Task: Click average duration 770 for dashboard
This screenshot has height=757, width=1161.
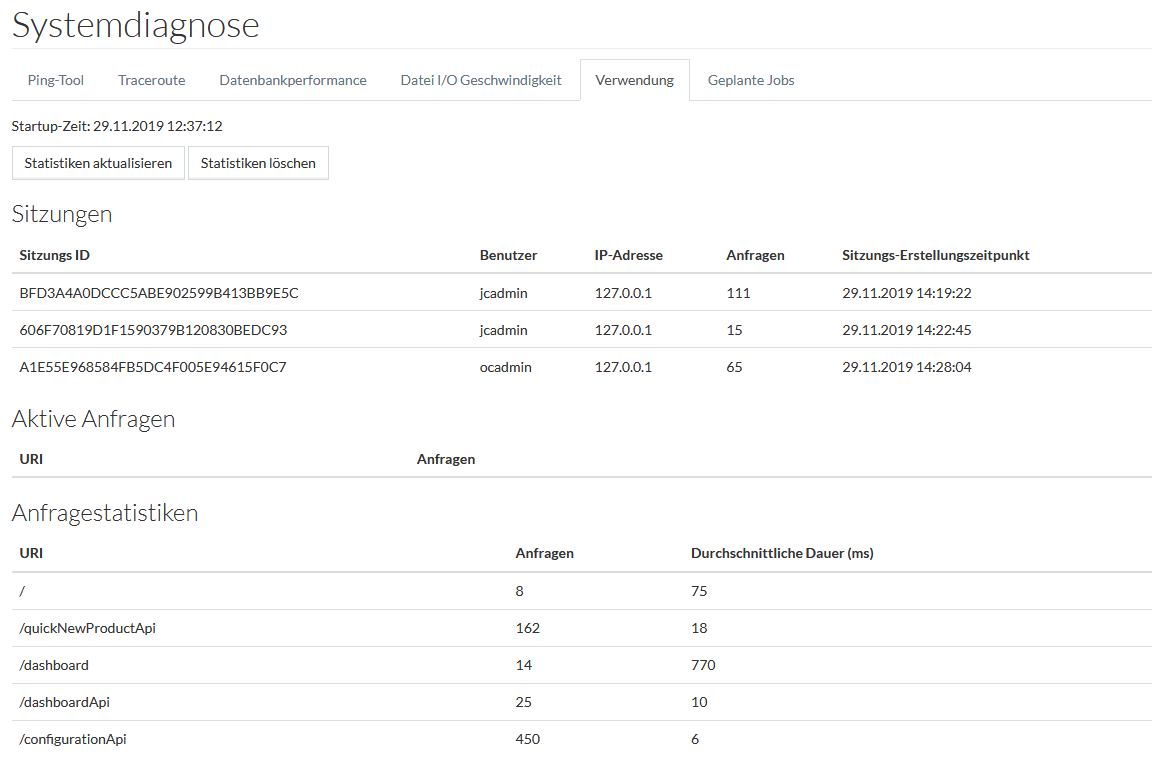Action: (703, 664)
